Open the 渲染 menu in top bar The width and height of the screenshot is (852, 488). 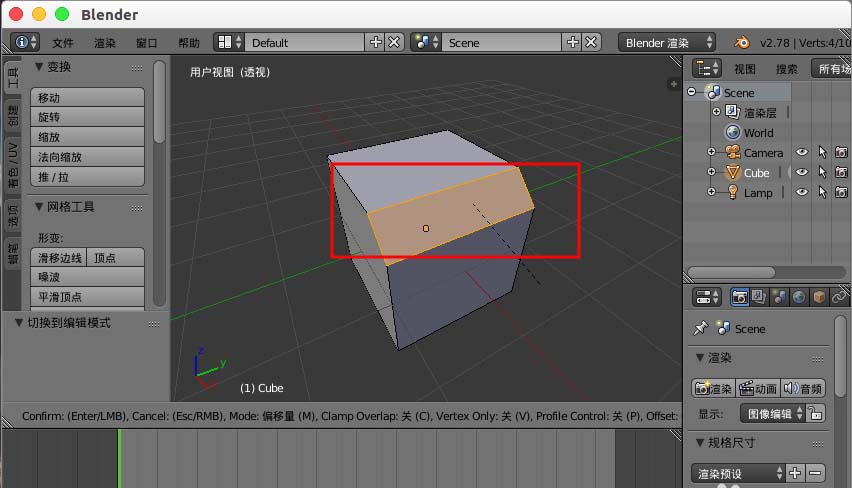[x=105, y=43]
